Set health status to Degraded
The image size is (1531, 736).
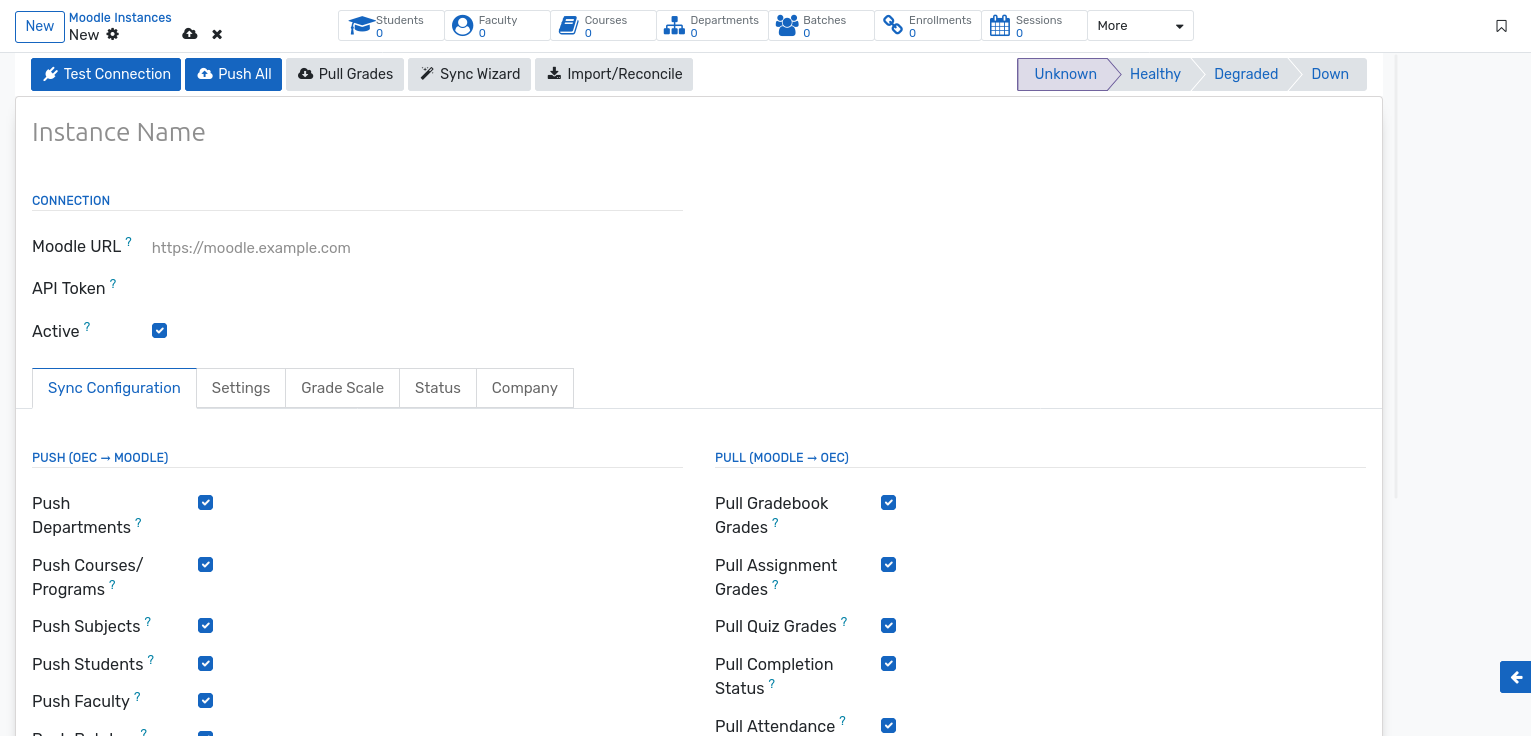(1246, 74)
